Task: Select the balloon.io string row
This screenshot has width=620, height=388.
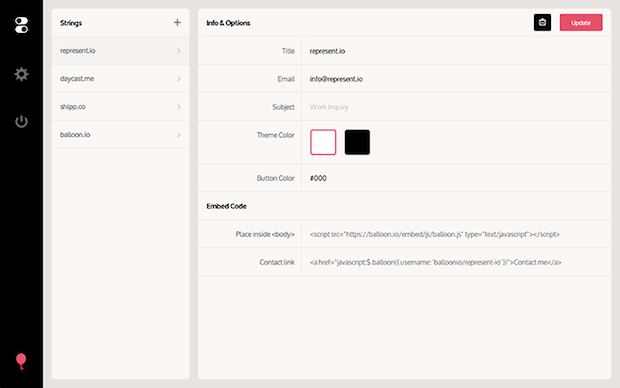Action: pos(120,135)
